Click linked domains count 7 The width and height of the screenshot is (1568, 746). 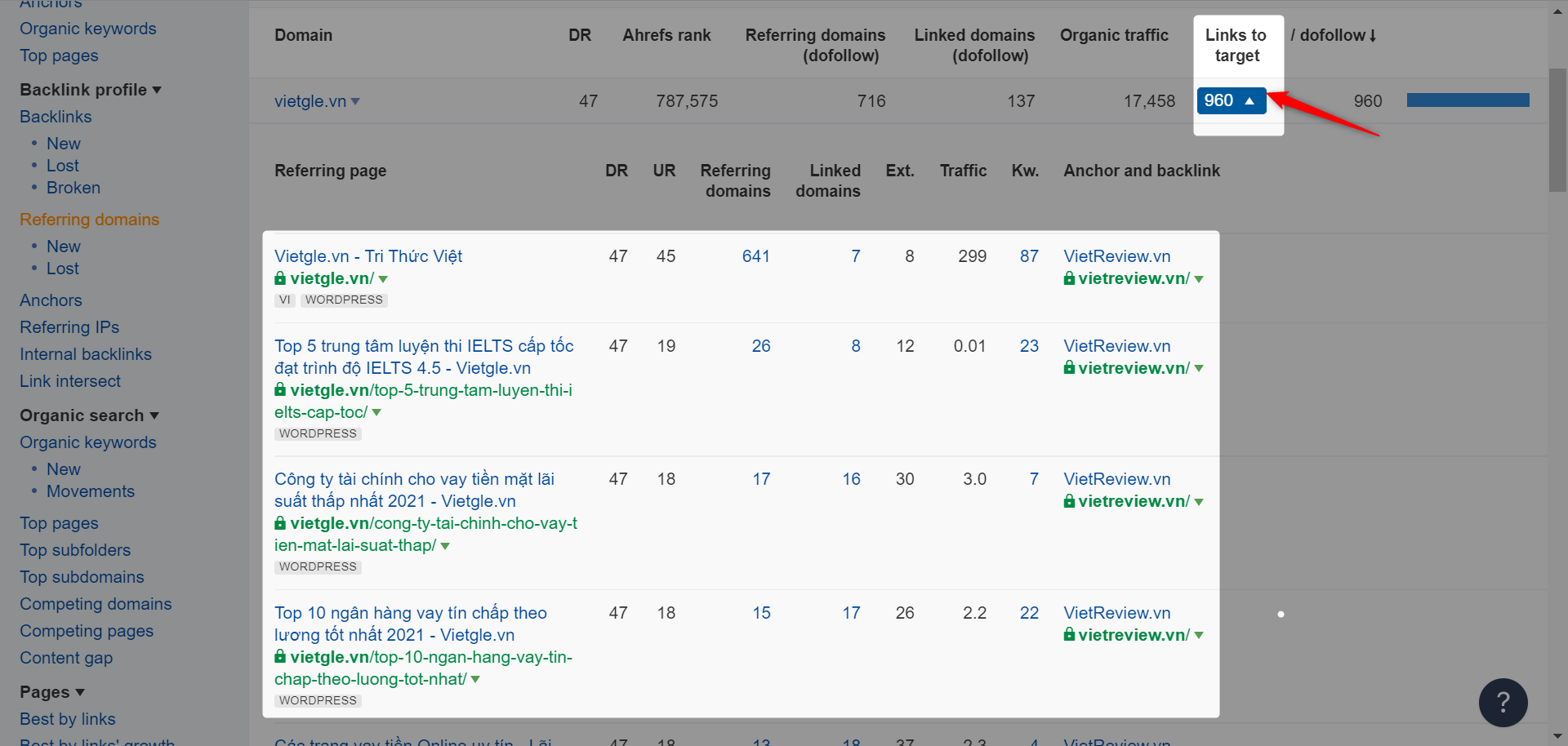point(856,256)
